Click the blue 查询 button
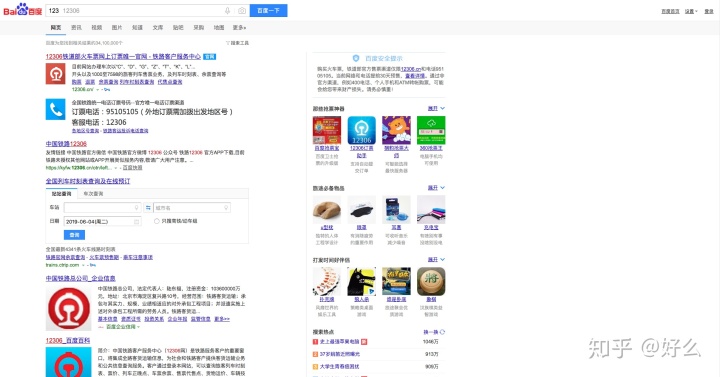This screenshot has width=720, height=377. point(74,235)
